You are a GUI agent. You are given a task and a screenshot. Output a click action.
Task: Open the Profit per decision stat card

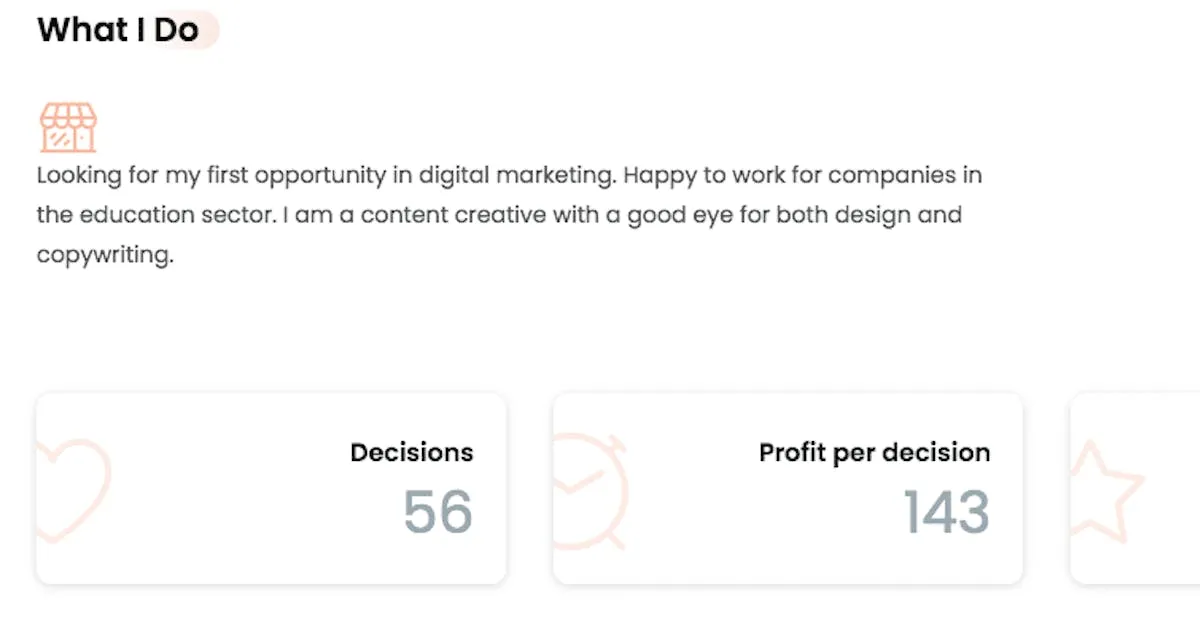click(x=787, y=487)
